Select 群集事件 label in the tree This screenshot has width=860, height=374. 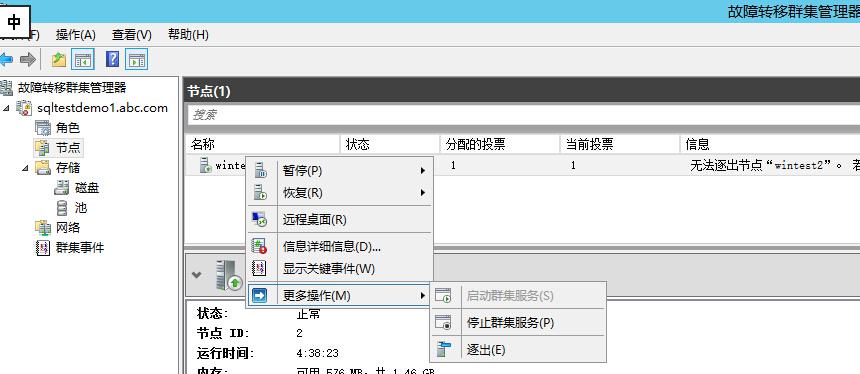80,248
